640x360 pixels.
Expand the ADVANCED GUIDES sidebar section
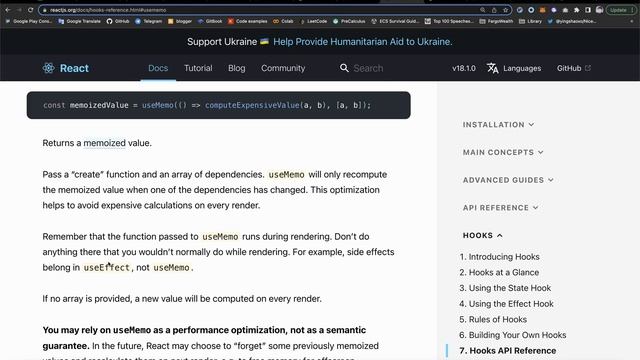pos(508,180)
